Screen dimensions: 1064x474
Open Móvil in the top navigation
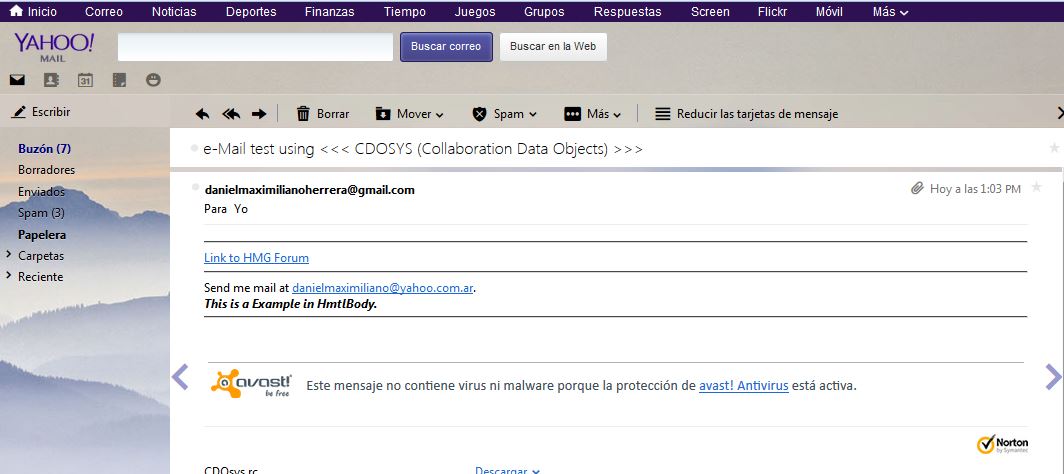click(x=829, y=12)
